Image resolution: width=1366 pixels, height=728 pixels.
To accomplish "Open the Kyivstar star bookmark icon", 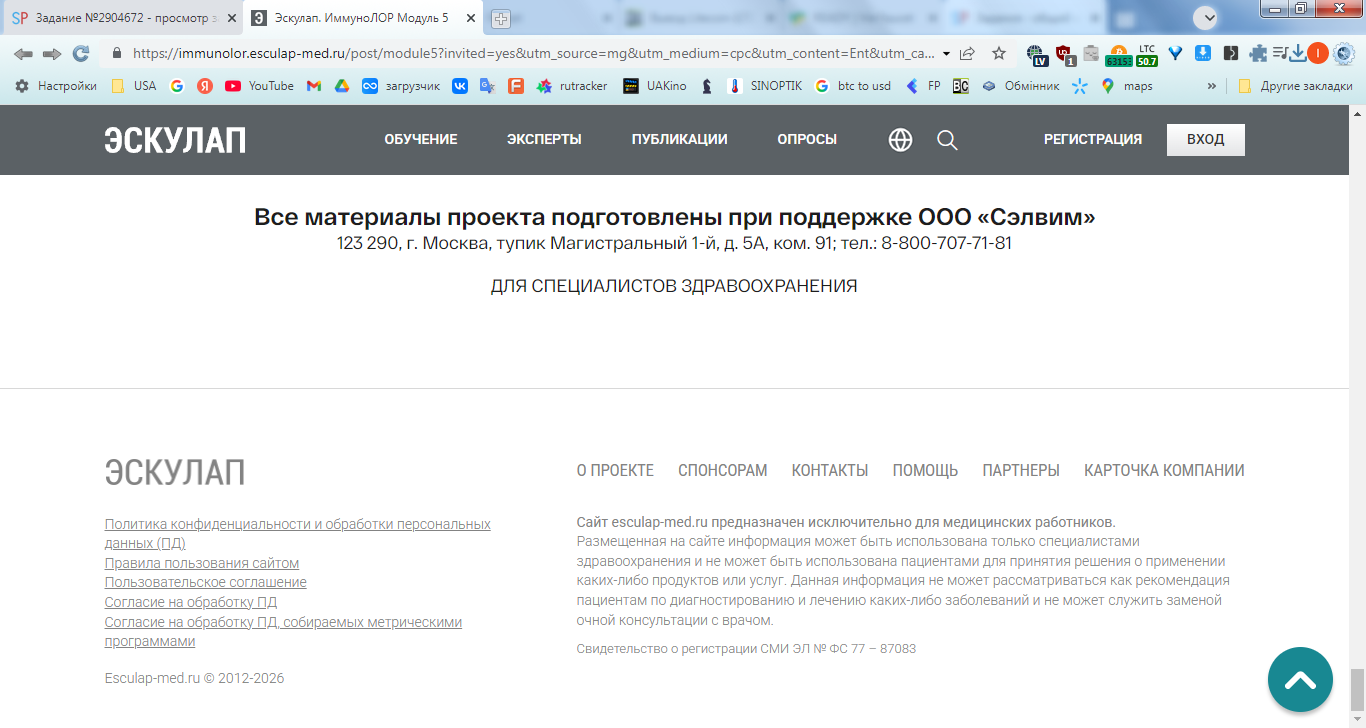I will [1079, 86].
